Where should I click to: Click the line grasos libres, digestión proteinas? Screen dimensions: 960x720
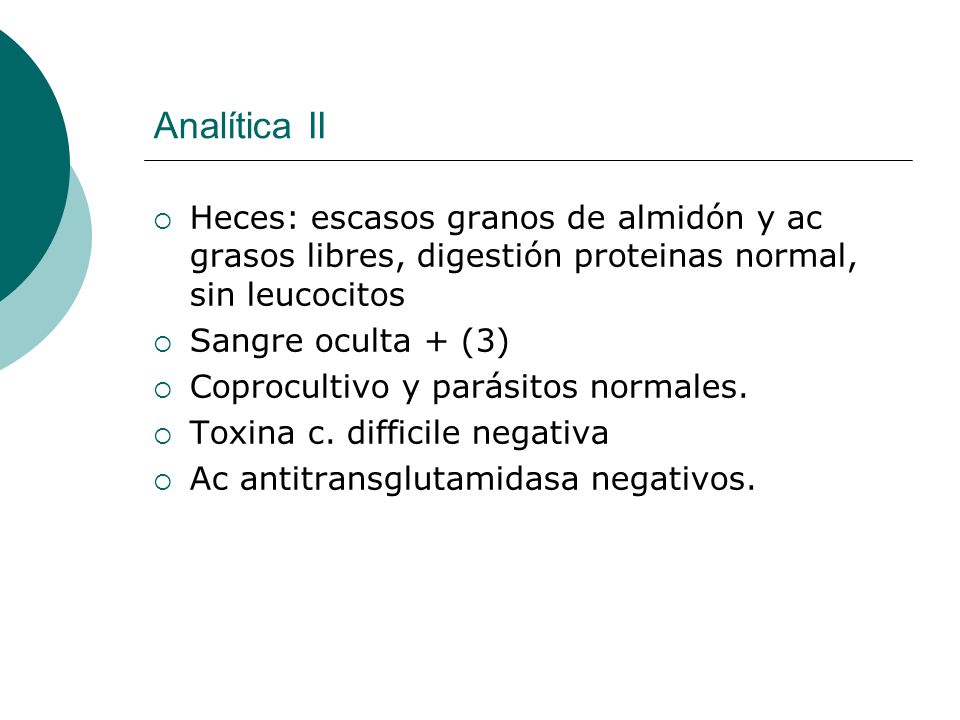[x=523, y=256]
